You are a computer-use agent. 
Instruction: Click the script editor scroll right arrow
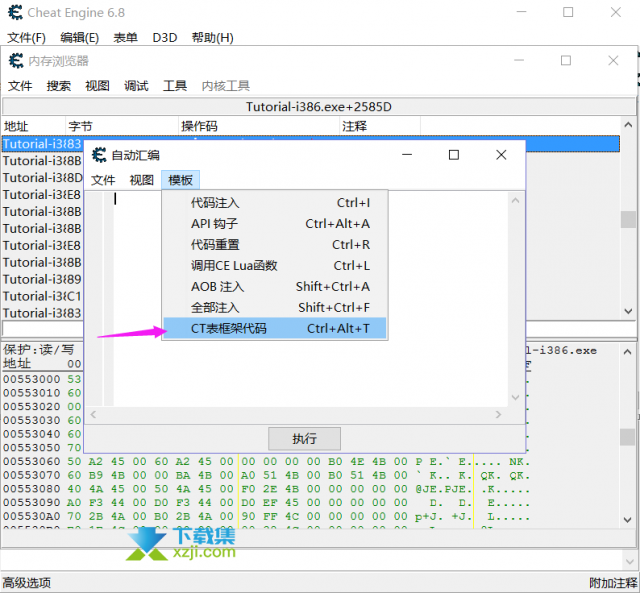click(x=498, y=415)
